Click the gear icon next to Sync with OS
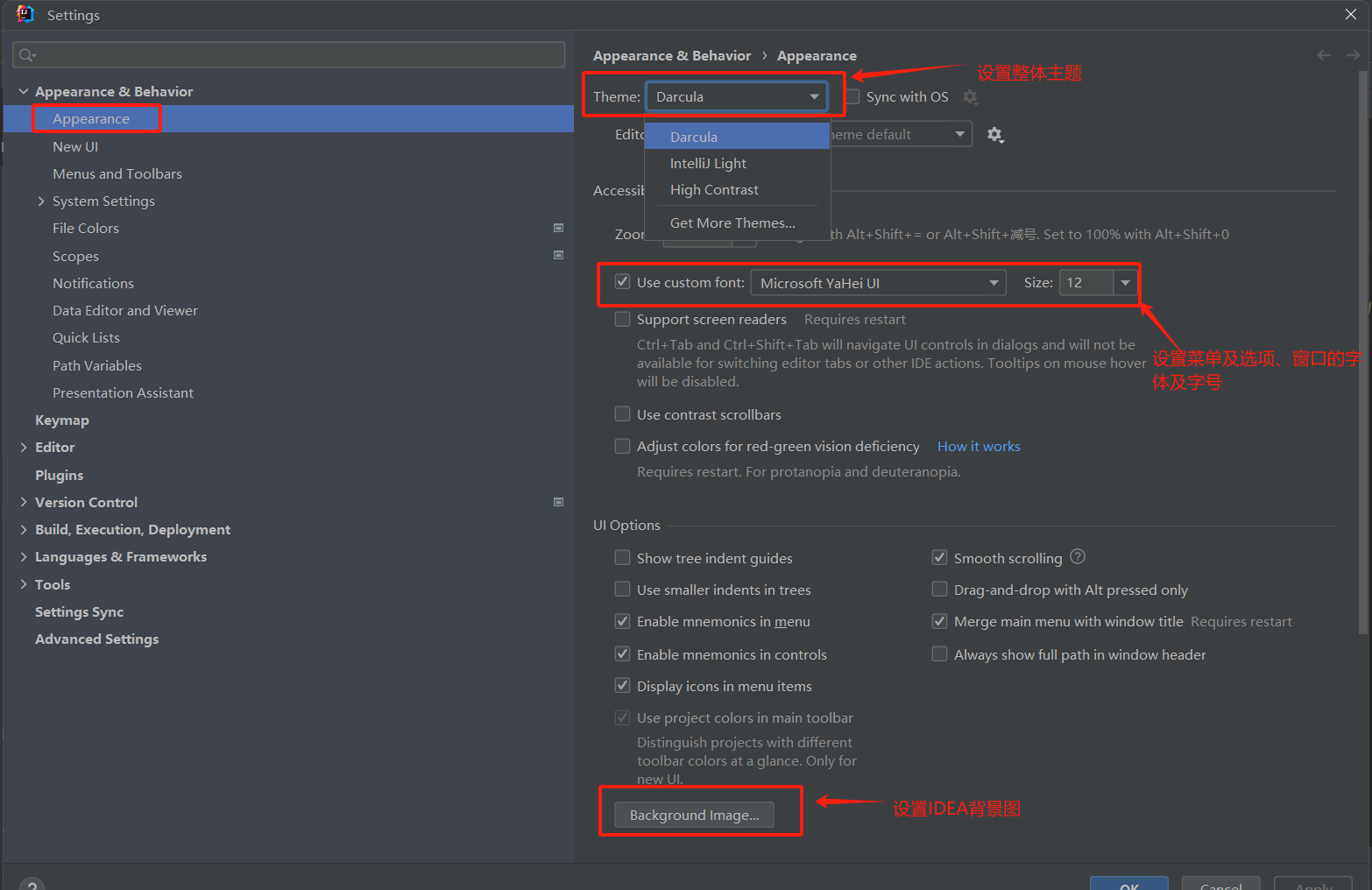Image resolution: width=1372 pixels, height=890 pixels. pos(970,97)
